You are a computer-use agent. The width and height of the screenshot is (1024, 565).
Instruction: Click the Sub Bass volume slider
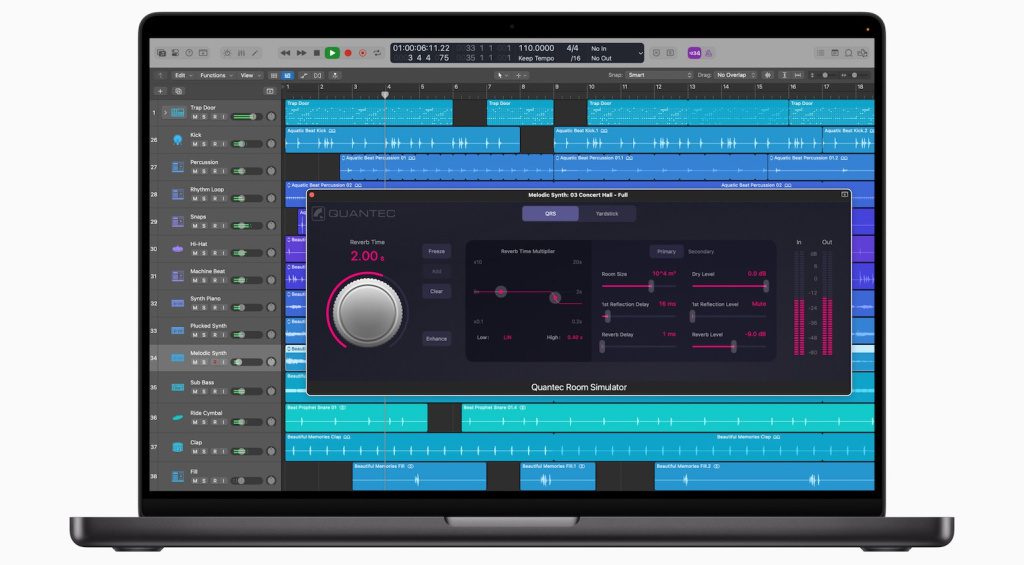point(247,391)
